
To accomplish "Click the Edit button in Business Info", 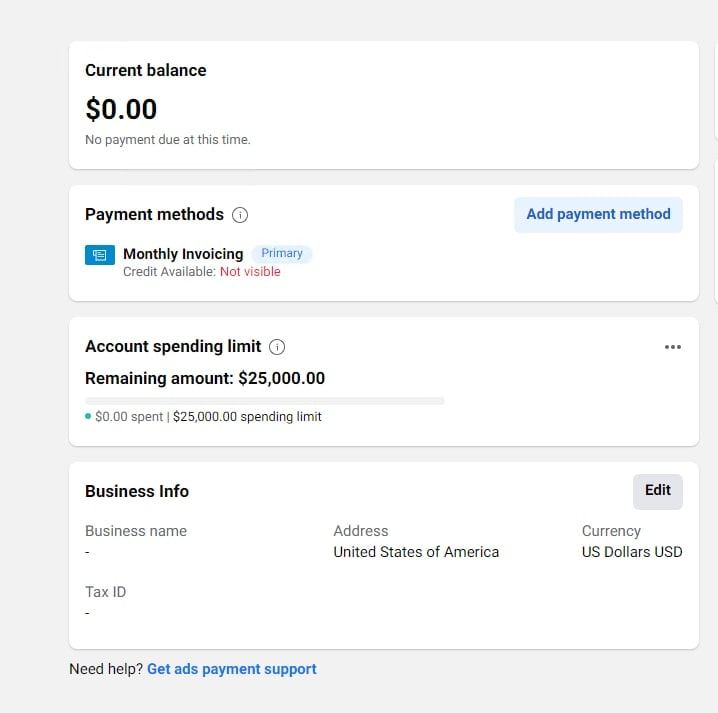I will [658, 491].
